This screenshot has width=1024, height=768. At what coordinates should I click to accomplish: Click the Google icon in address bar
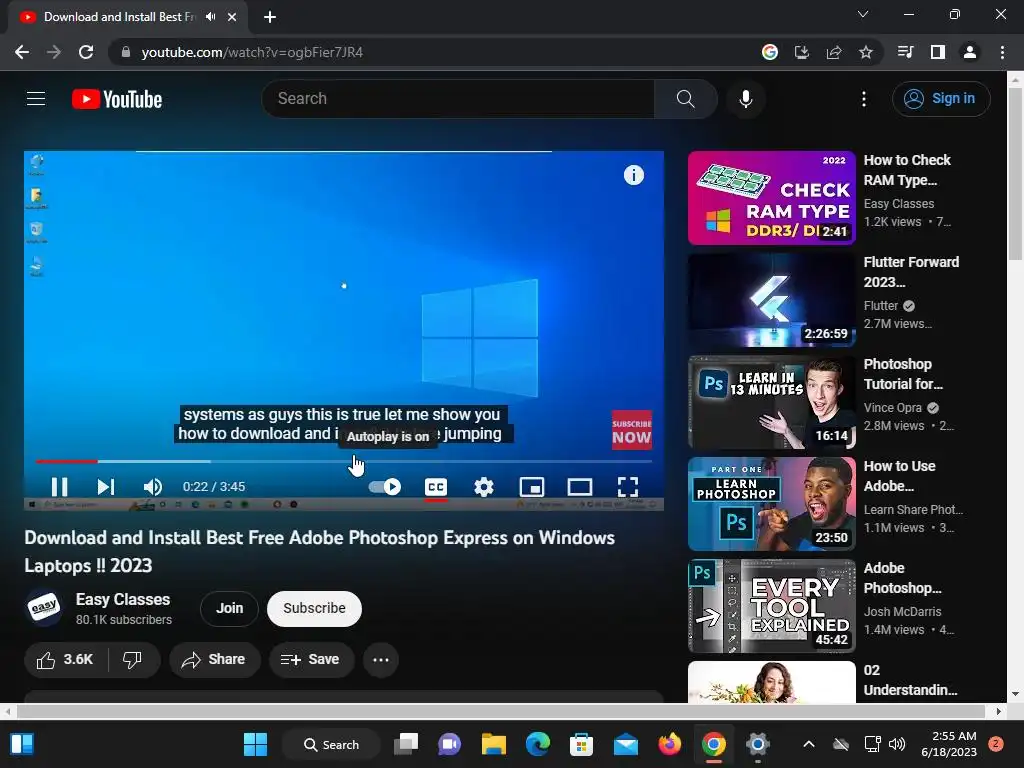click(770, 52)
